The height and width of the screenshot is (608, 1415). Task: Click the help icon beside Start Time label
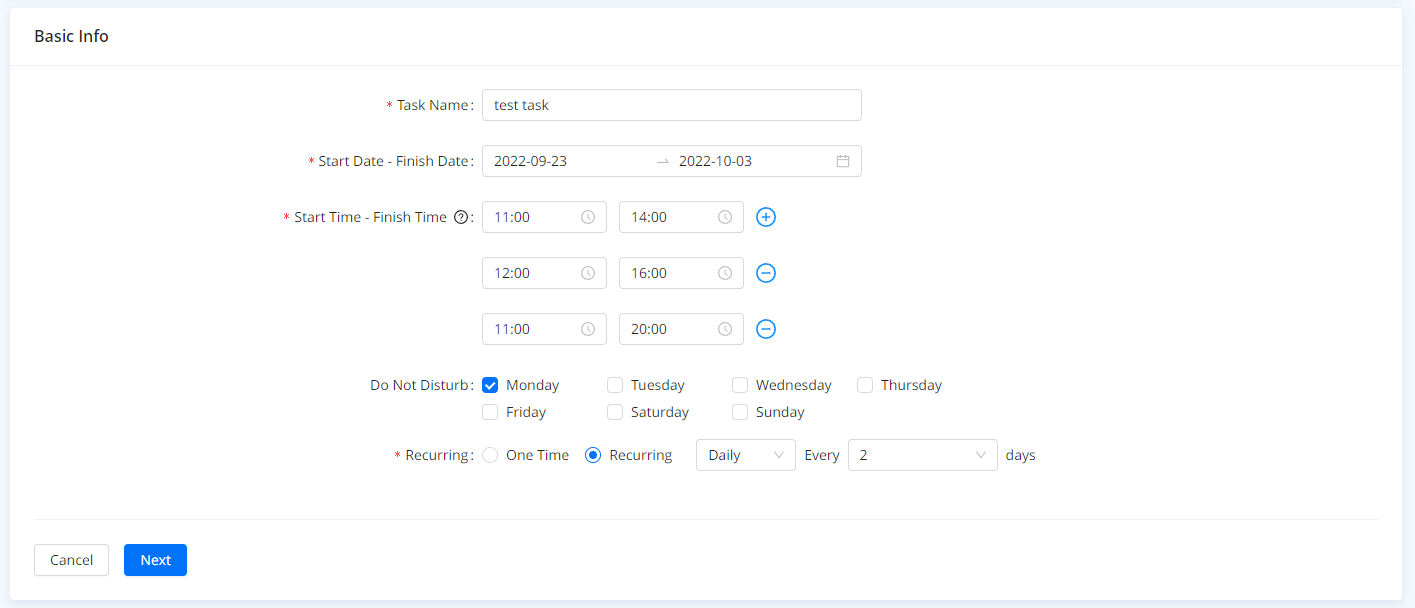pyautogui.click(x=461, y=217)
